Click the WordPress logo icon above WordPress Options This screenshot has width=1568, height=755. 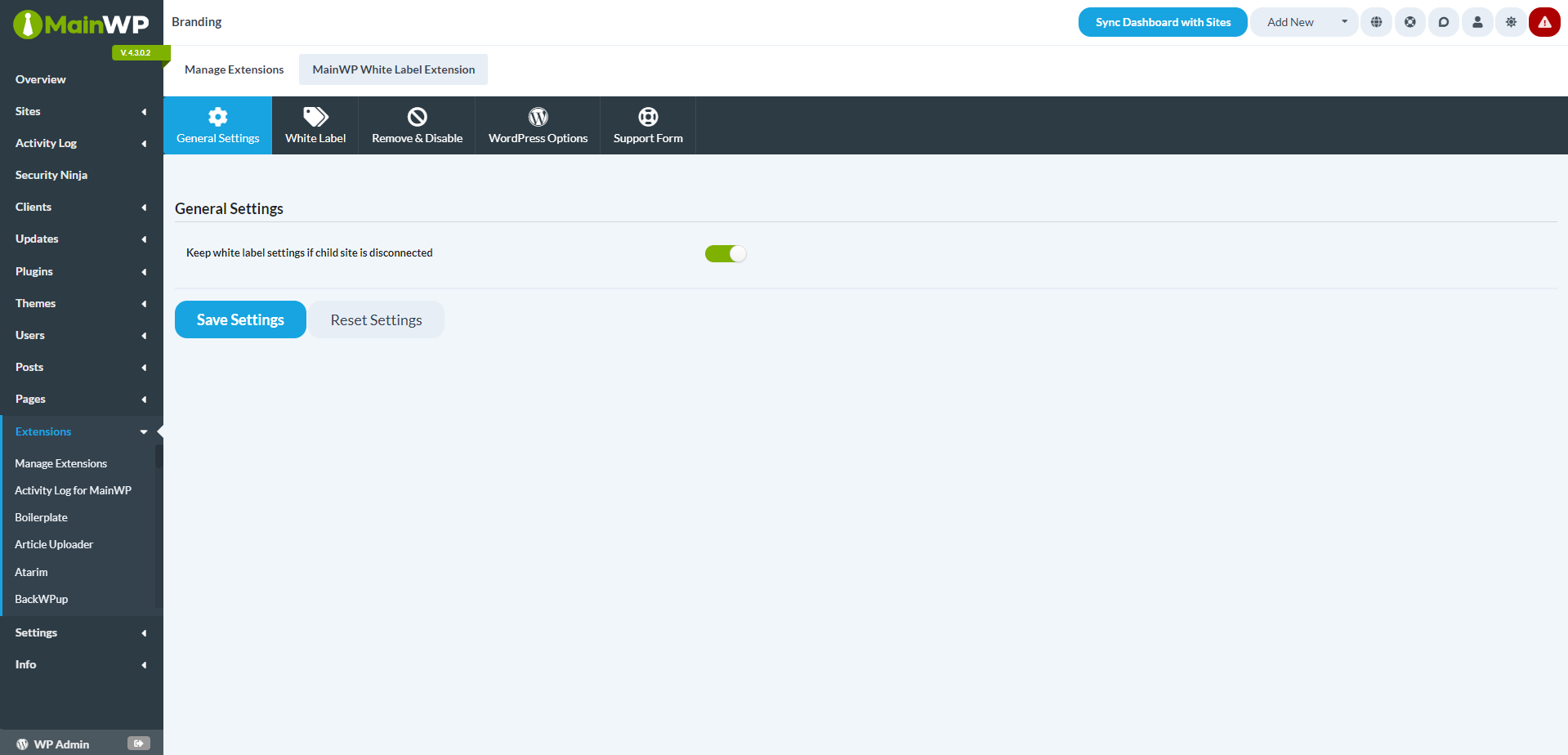pyautogui.click(x=538, y=117)
